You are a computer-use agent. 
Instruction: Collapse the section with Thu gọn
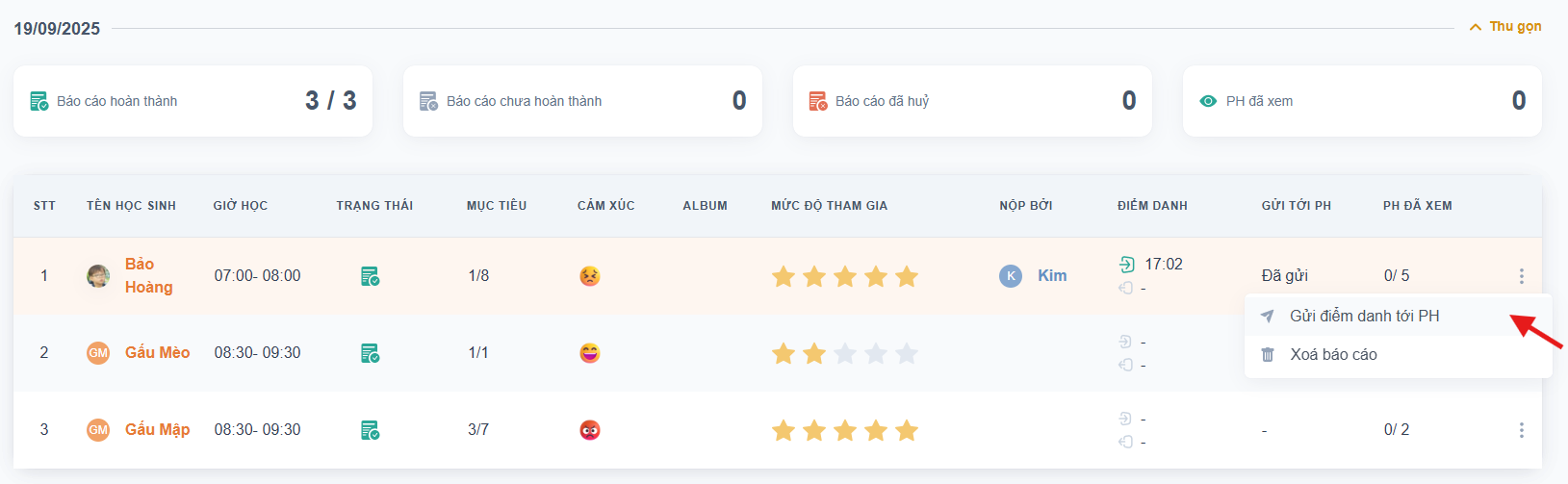point(1505,27)
